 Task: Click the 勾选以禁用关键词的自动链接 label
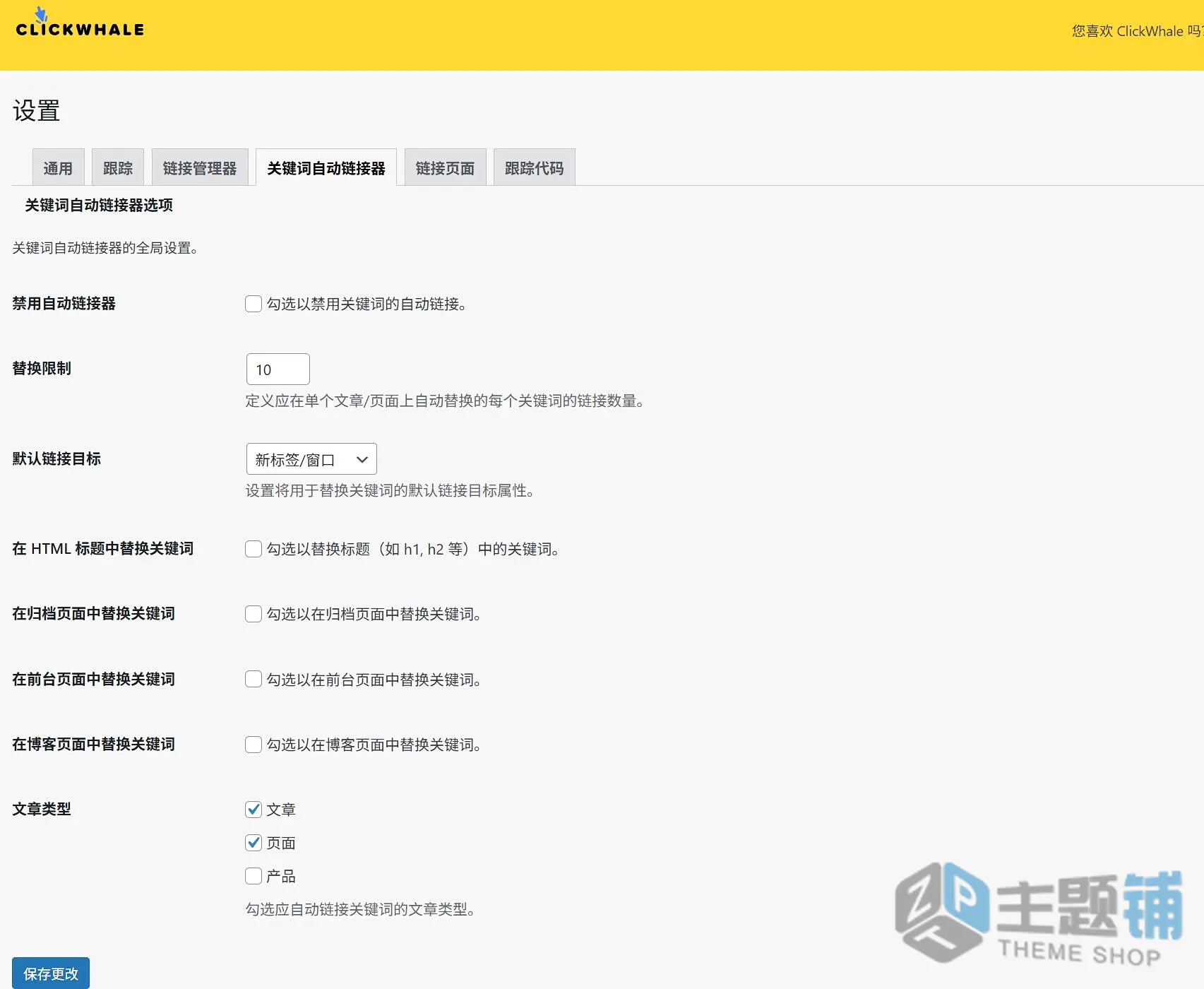366,304
